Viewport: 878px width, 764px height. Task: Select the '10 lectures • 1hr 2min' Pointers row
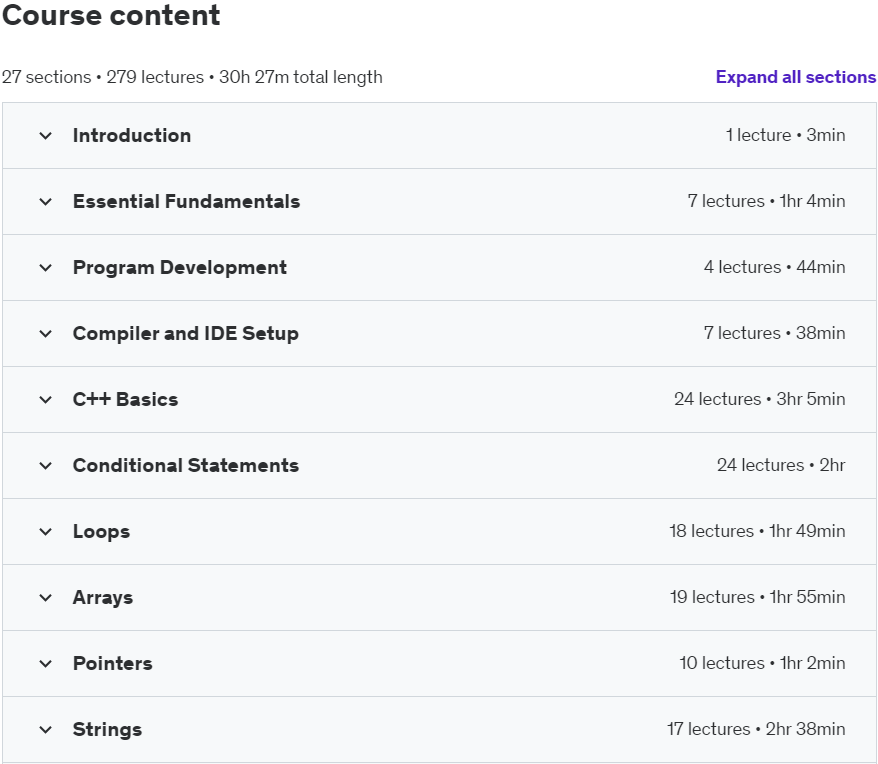point(762,664)
